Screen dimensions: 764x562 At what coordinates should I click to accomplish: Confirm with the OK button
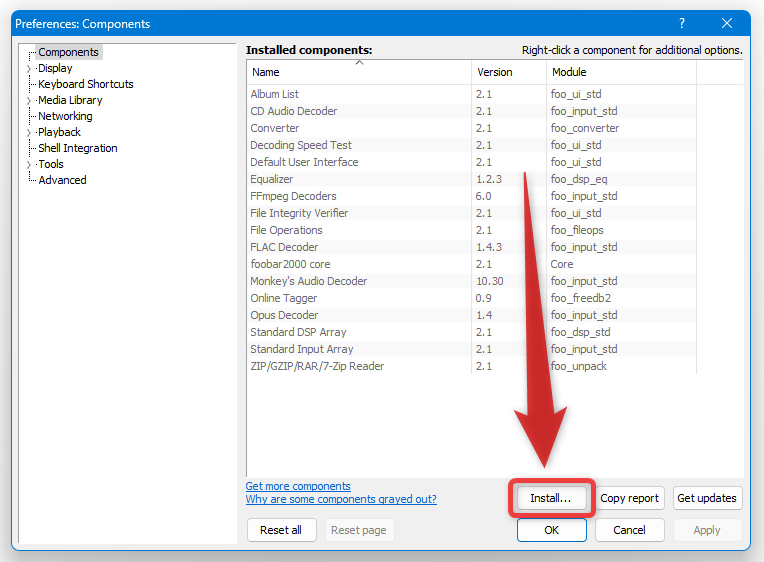pos(552,530)
